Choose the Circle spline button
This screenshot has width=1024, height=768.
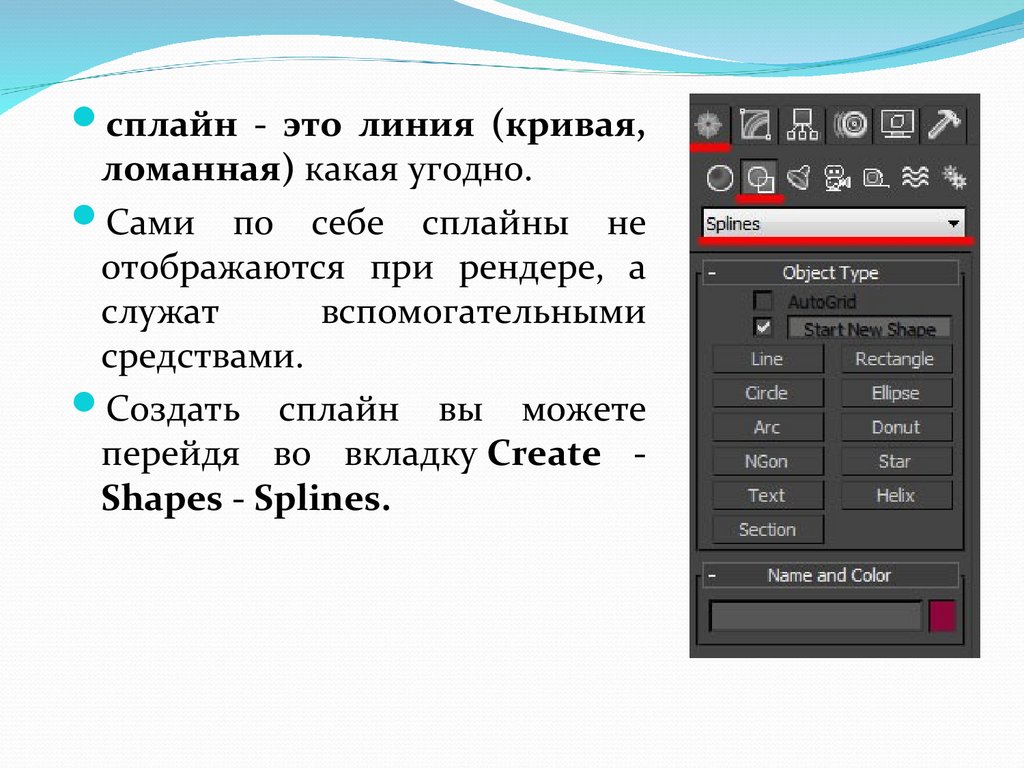[767, 393]
